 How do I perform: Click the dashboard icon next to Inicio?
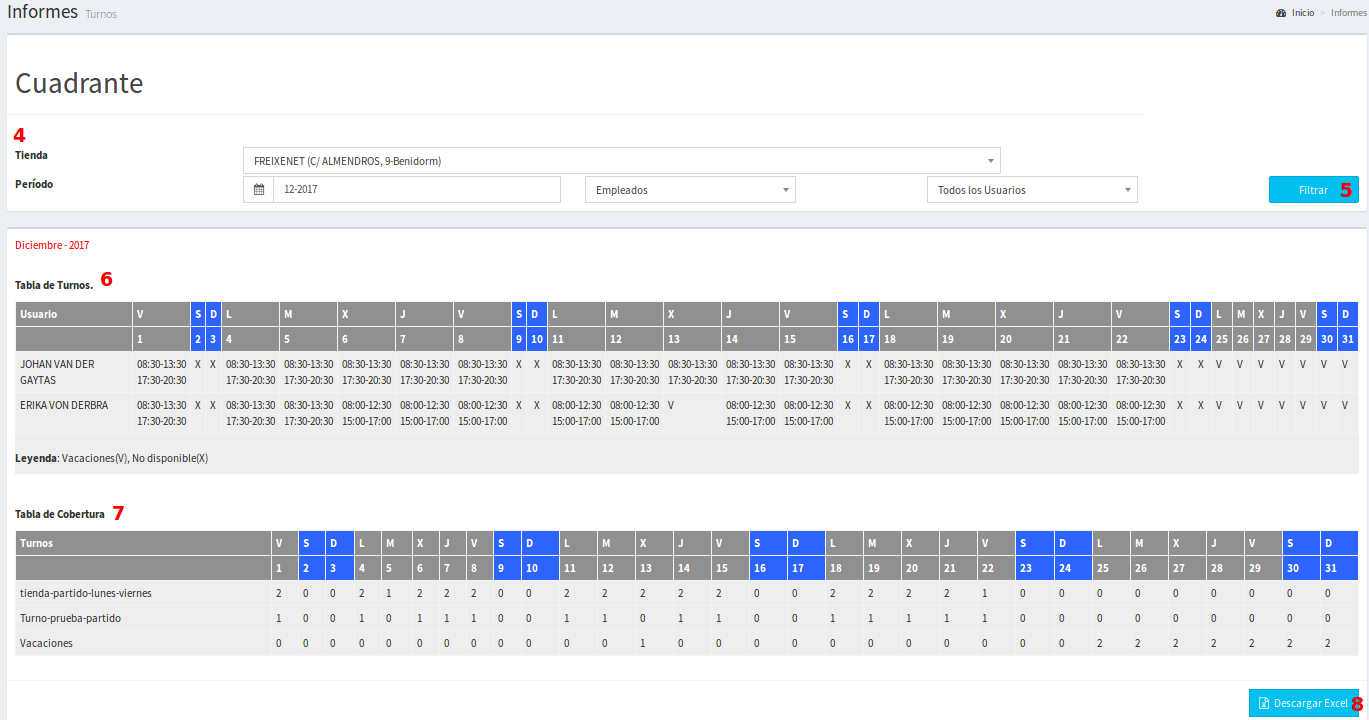pos(1281,13)
